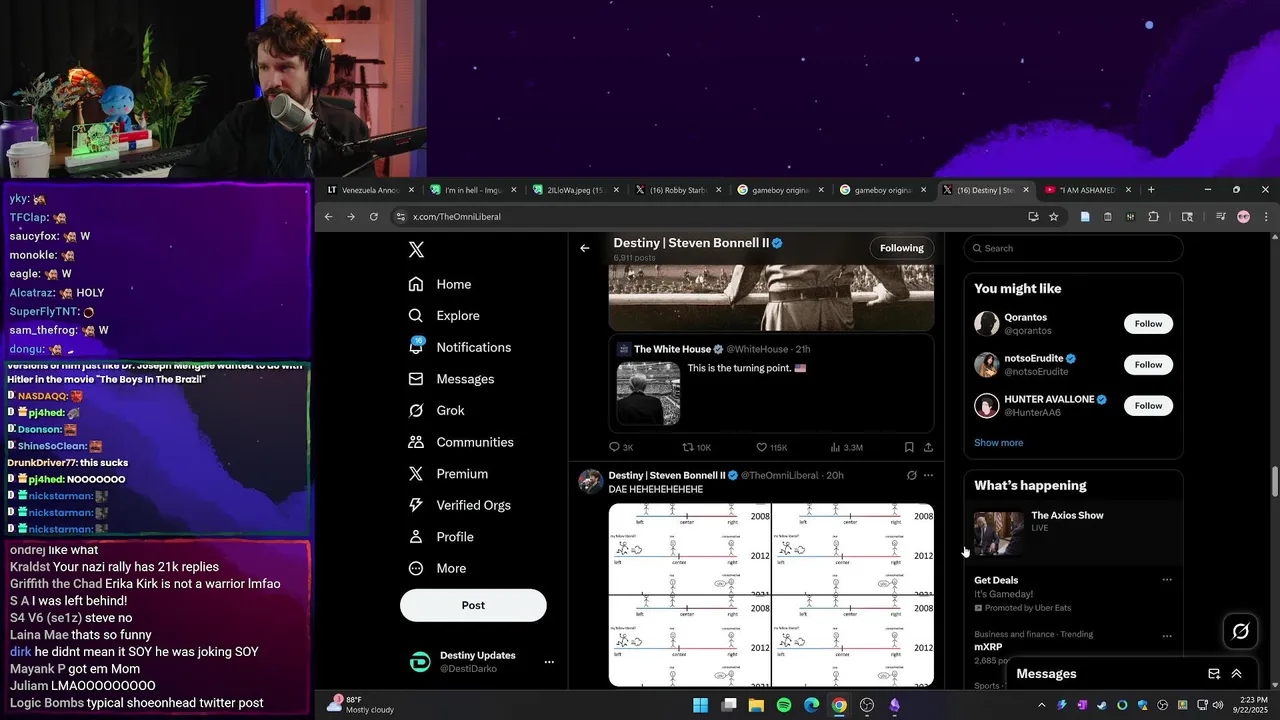This screenshot has width=1280, height=720.
Task: Reload the current page
Action: pyautogui.click(x=374, y=217)
